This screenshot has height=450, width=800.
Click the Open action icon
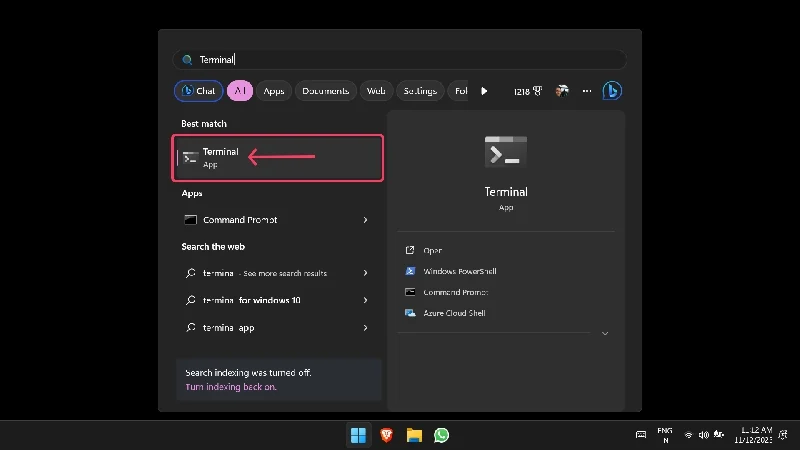[410, 250]
